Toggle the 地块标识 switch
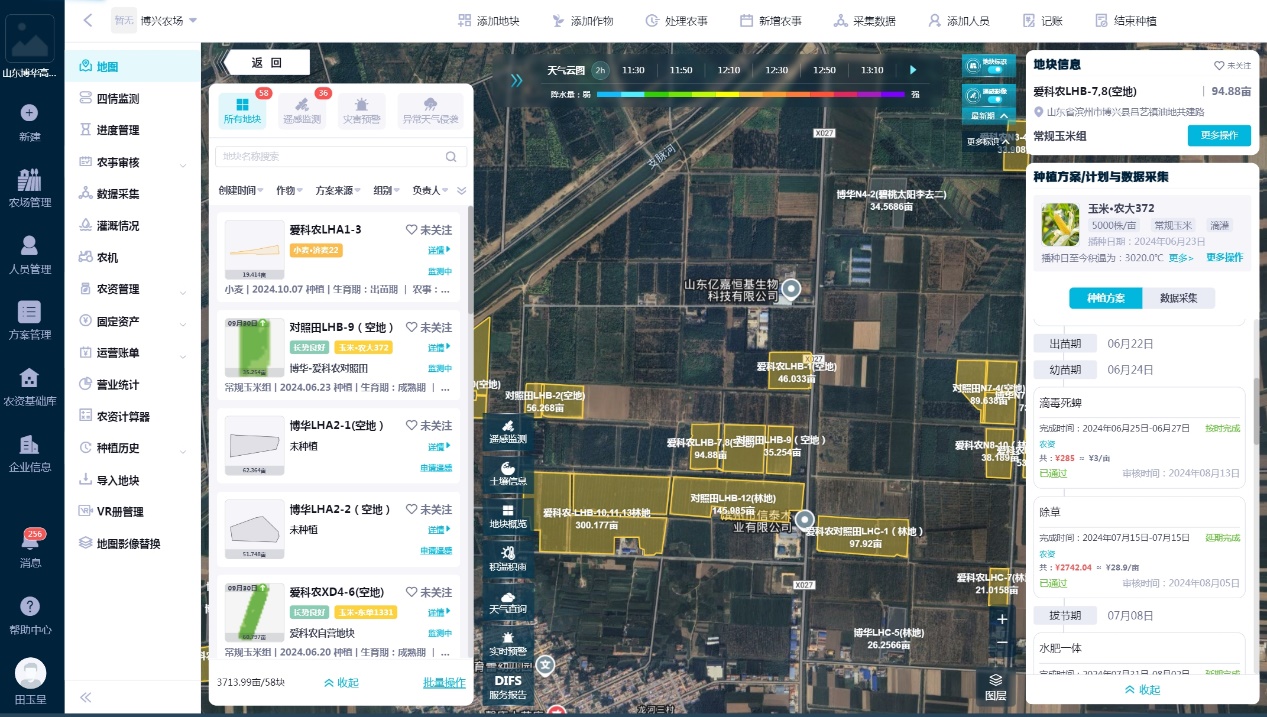This screenshot has height=717, width=1267. click(995, 69)
